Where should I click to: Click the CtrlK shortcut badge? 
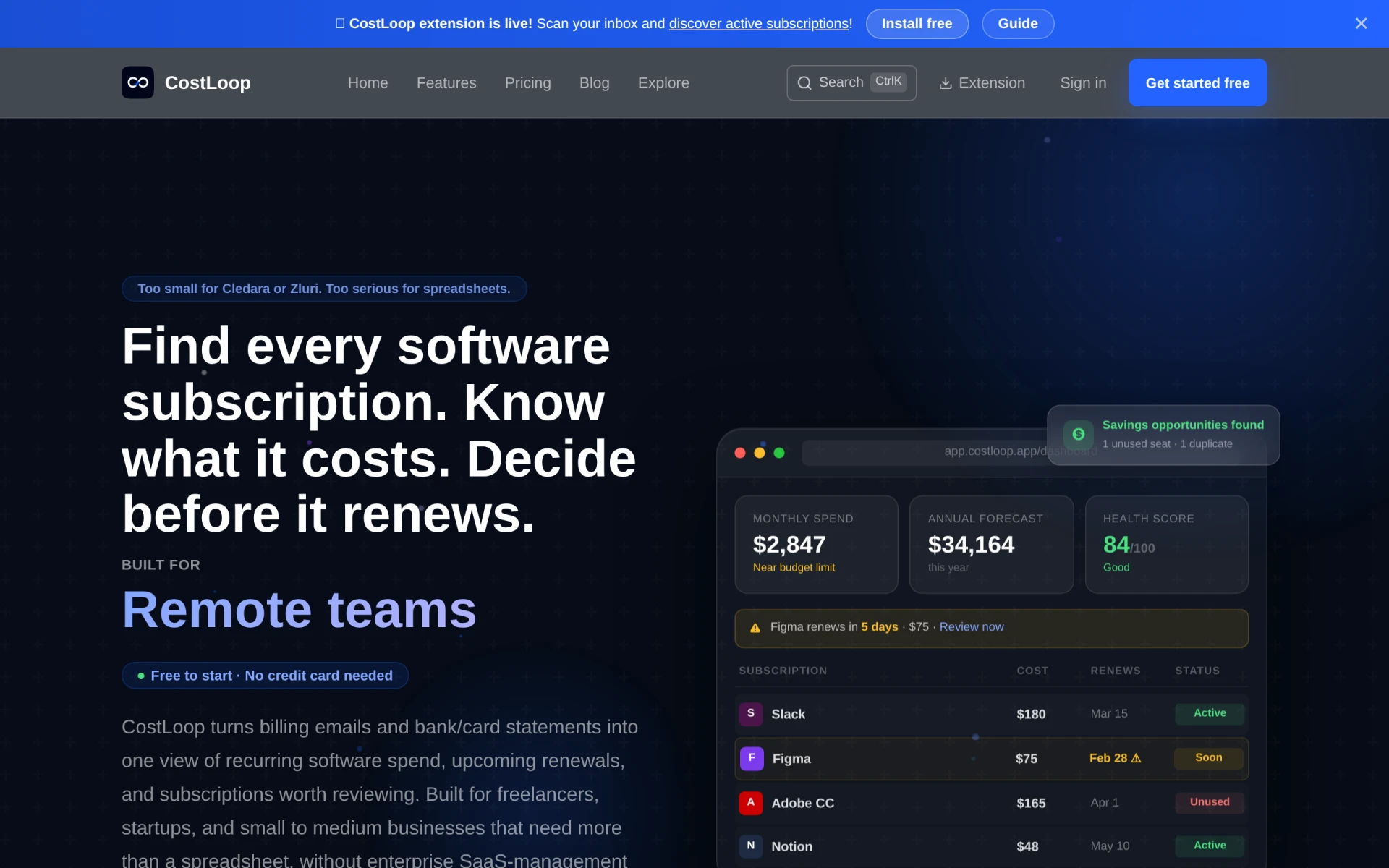[x=888, y=81]
